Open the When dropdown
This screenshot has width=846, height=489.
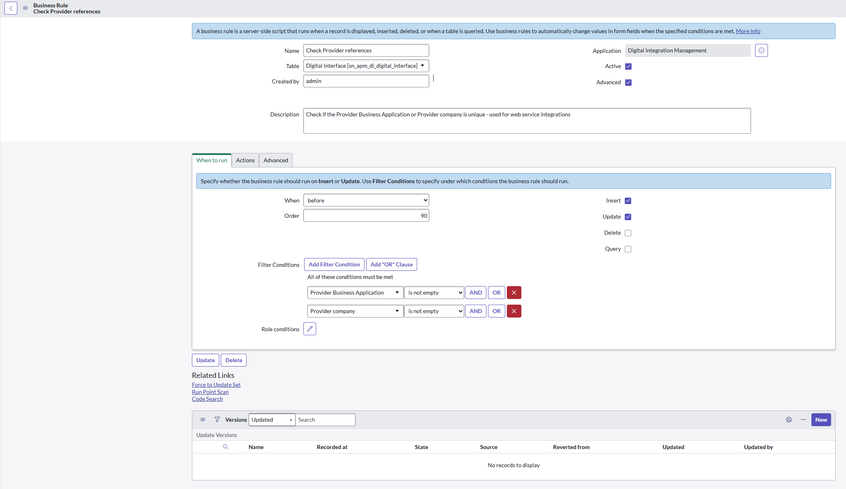click(x=366, y=200)
